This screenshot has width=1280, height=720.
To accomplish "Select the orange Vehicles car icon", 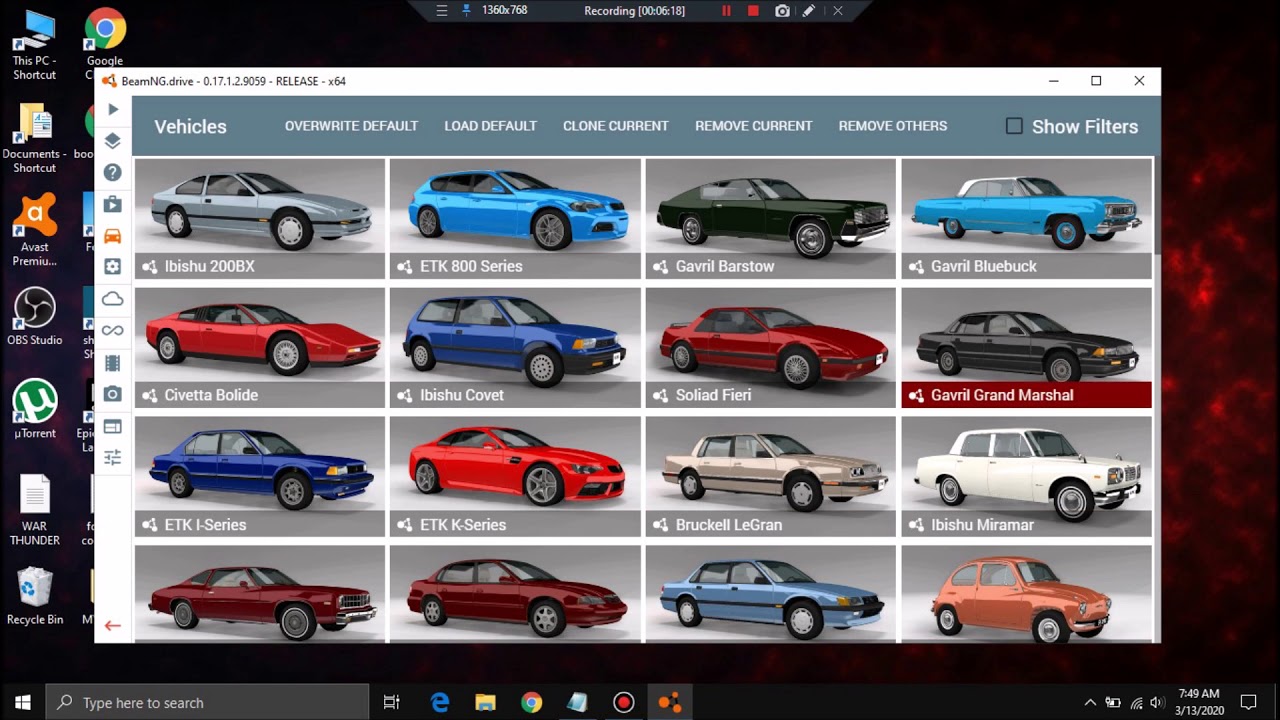I will pyautogui.click(x=113, y=236).
